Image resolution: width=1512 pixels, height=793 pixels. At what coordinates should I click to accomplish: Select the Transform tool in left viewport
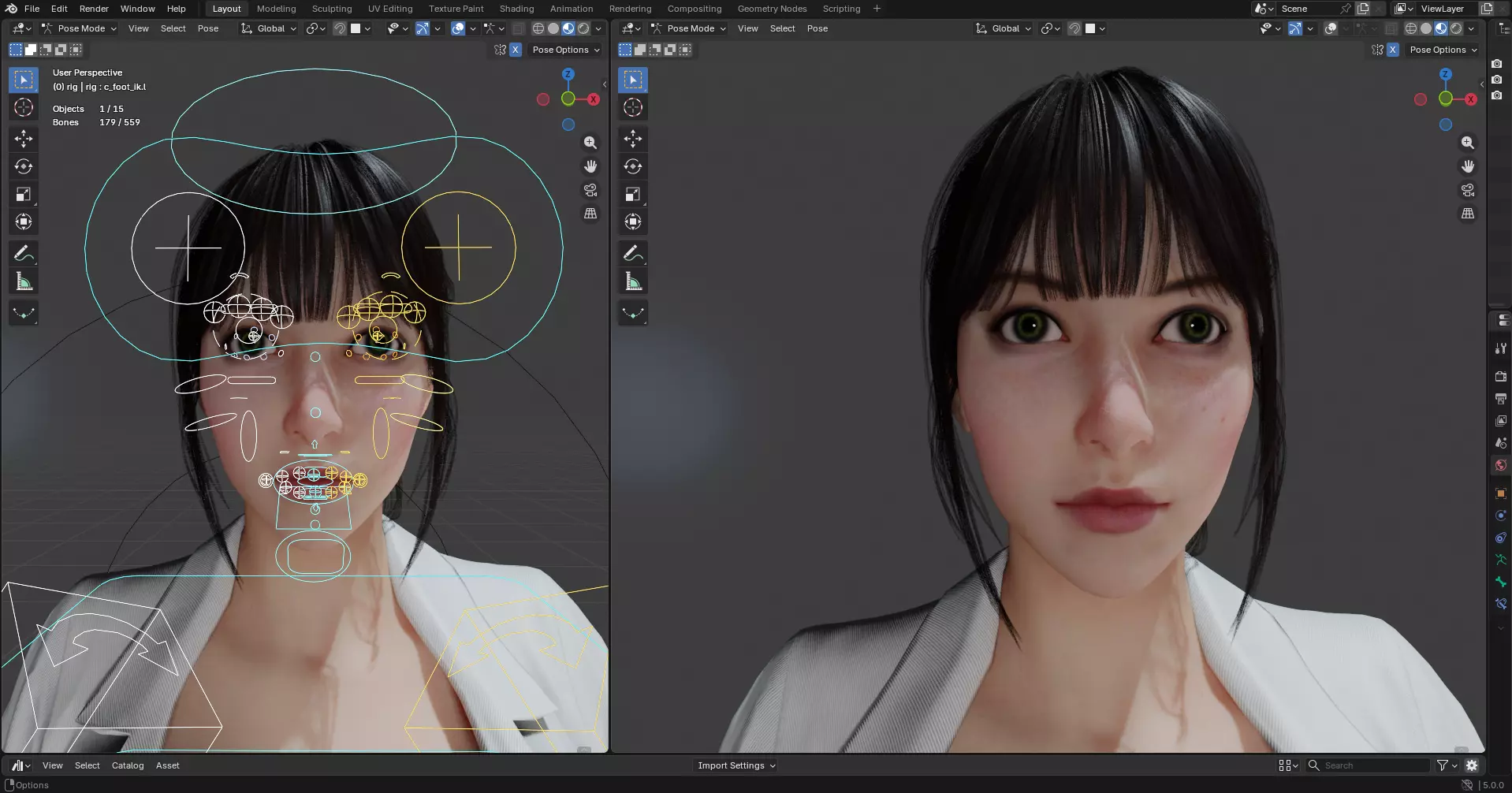tap(24, 222)
